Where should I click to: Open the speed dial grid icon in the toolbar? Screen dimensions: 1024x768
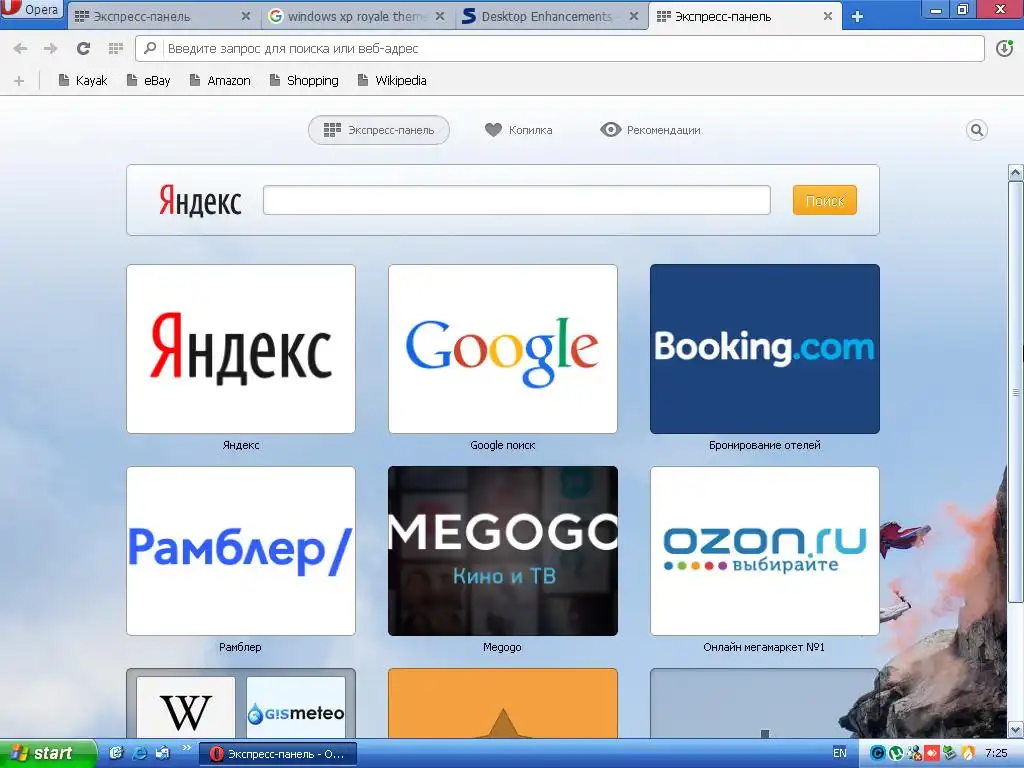(116, 48)
